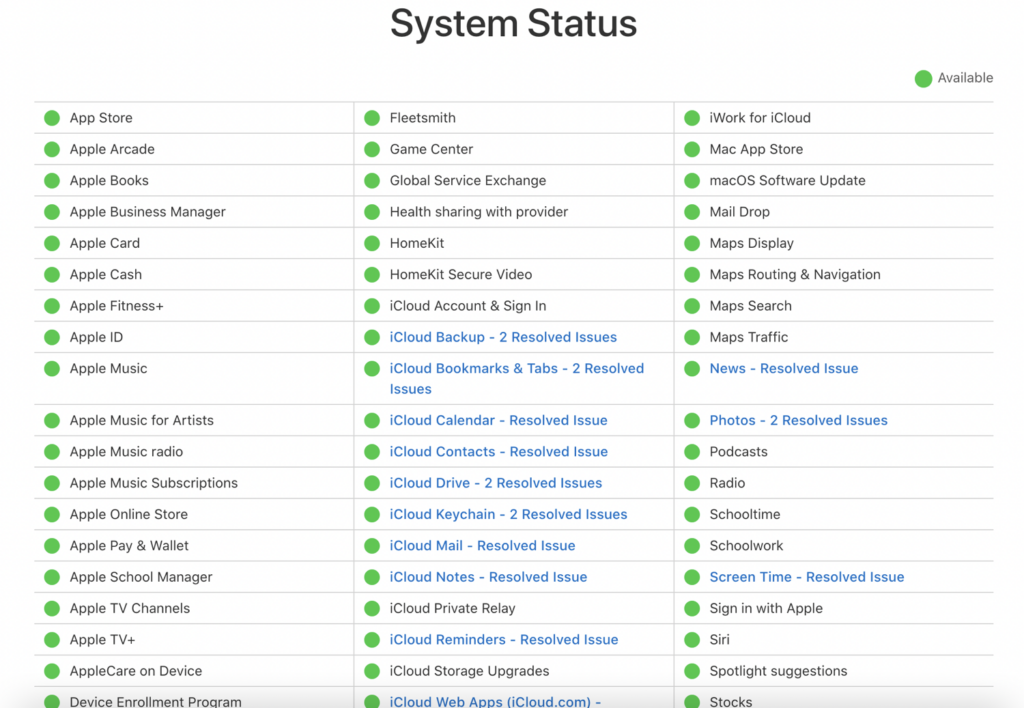The width and height of the screenshot is (1024, 708).
Task: Click the Maps Search label
Action: pyautogui.click(x=750, y=306)
